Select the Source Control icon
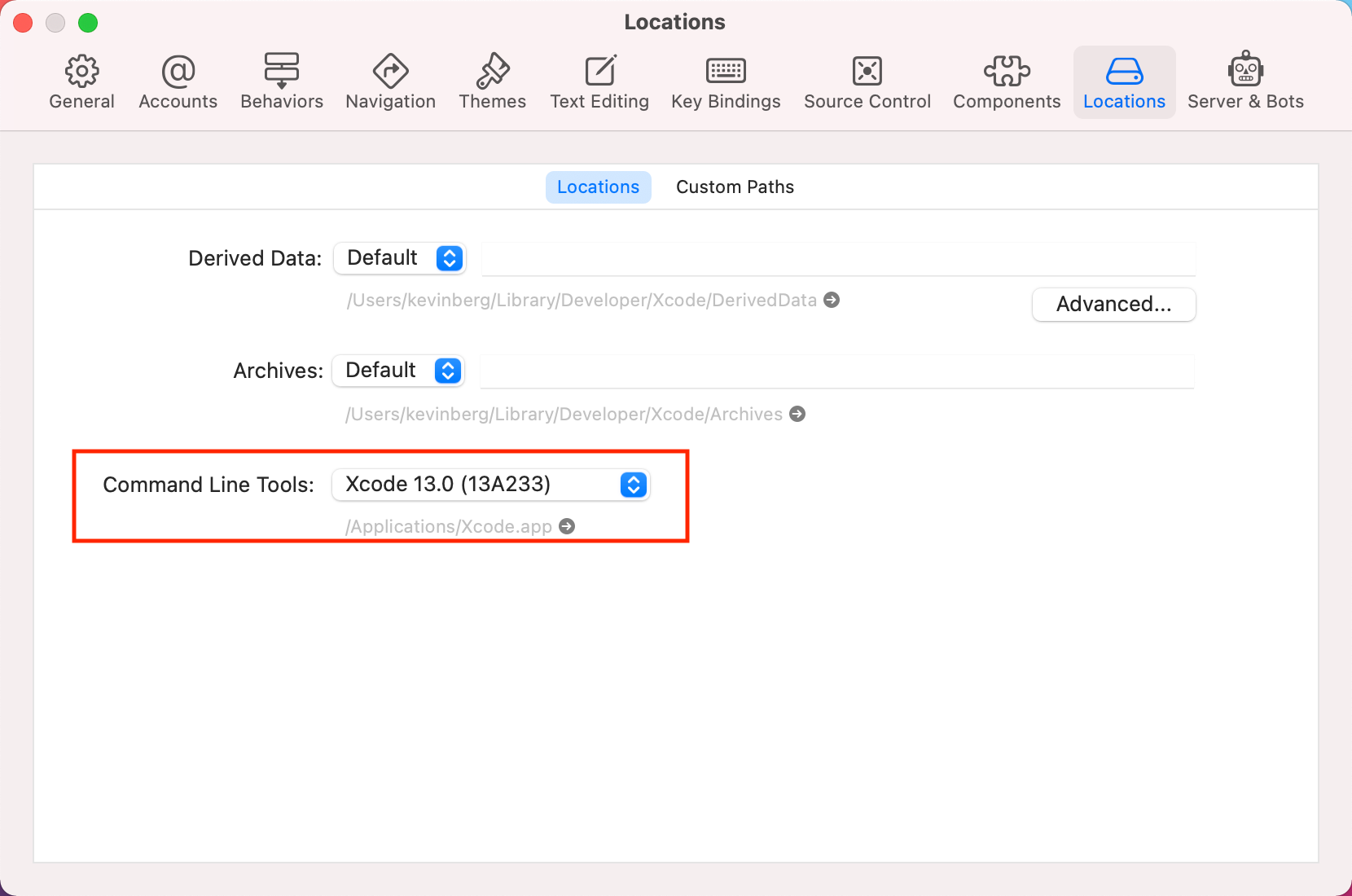The image size is (1352, 896). click(867, 81)
